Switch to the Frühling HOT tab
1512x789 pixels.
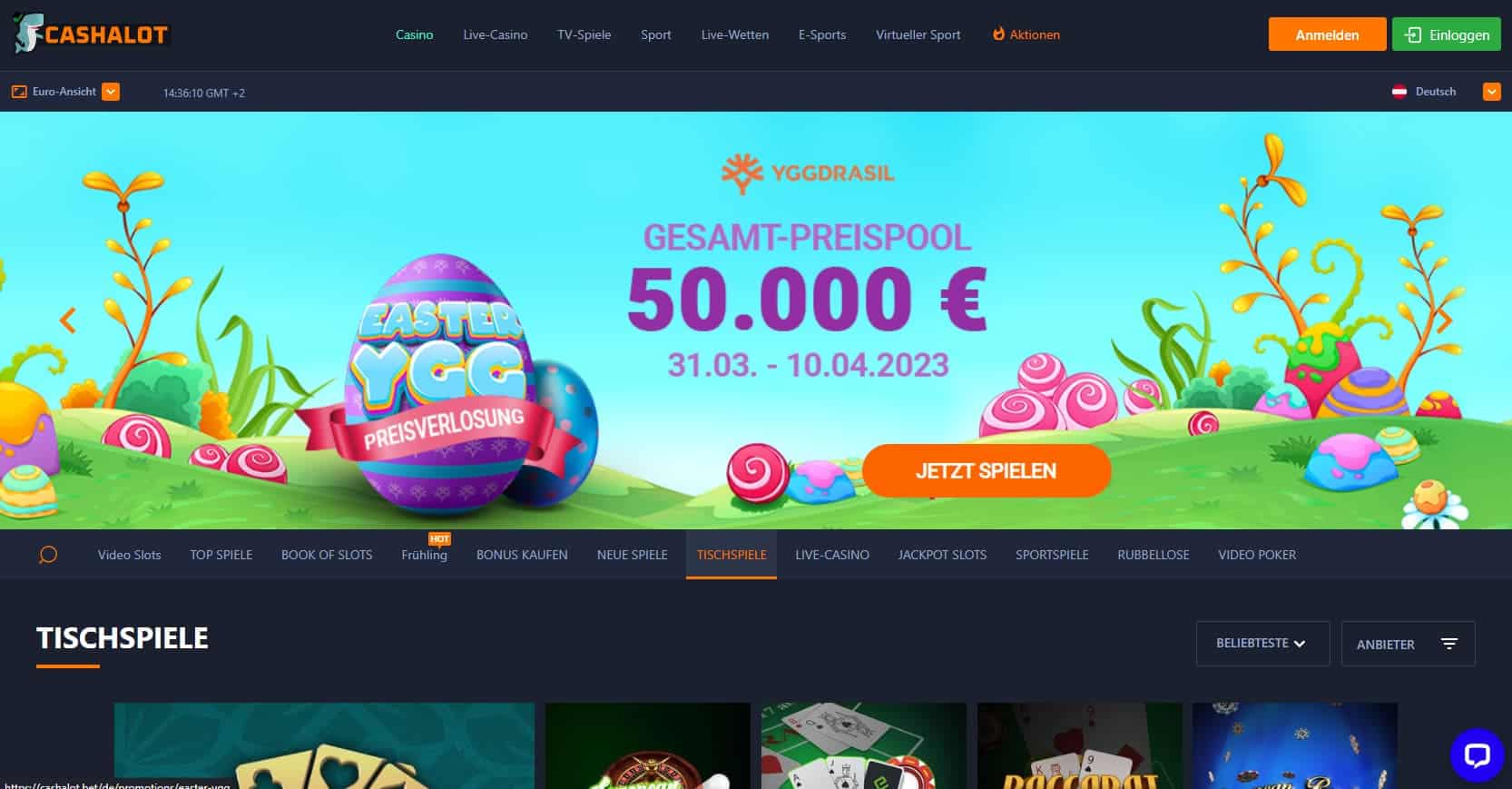425,553
